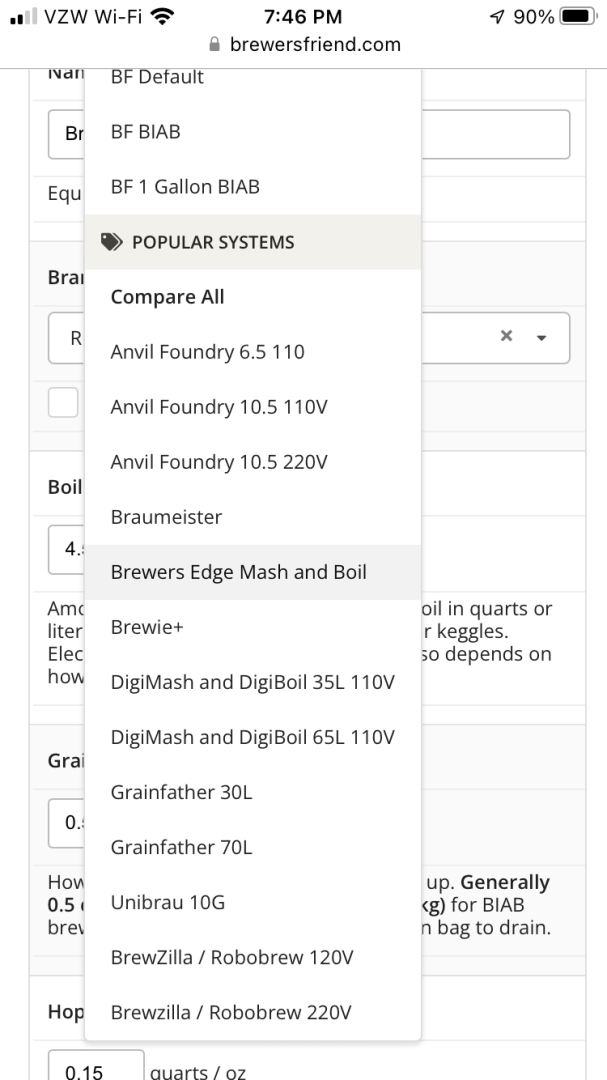Tap the battery icon in status bar
This screenshot has height=1080, width=607.
[578, 17]
